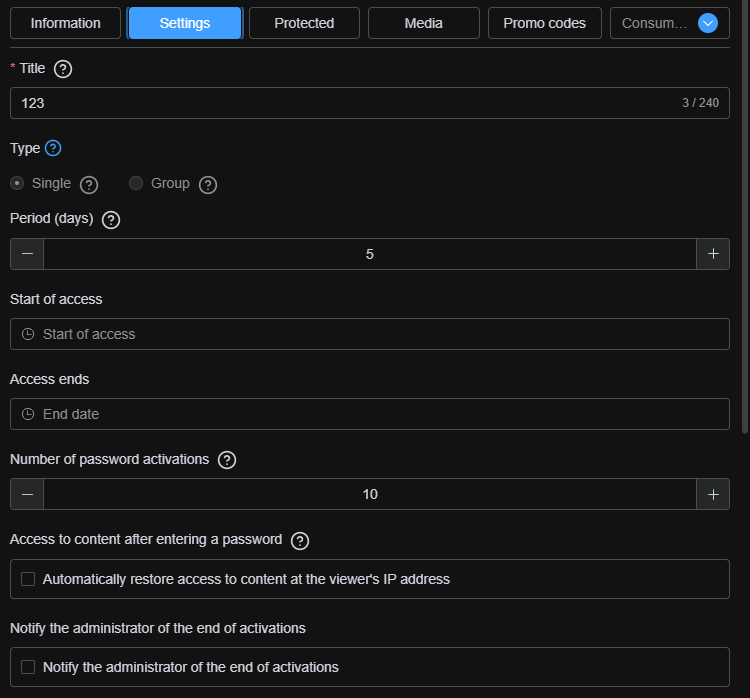Click into the Title input containing 123
The width and height of the screenshot is (750, 698).
tap(370, 103)
